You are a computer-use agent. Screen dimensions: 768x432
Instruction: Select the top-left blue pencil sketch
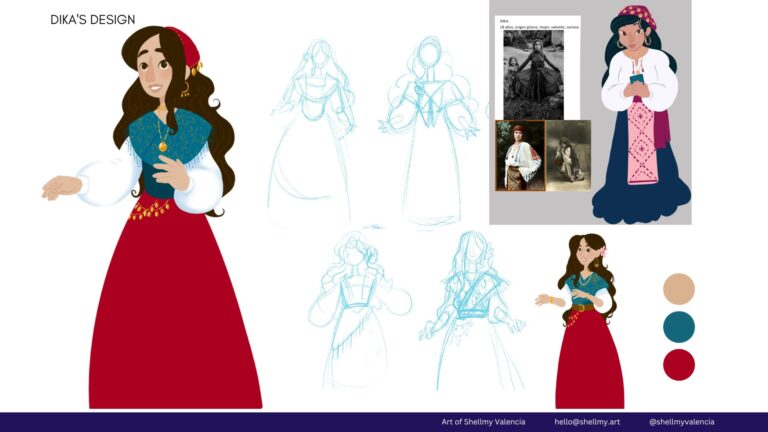(313, 130)
